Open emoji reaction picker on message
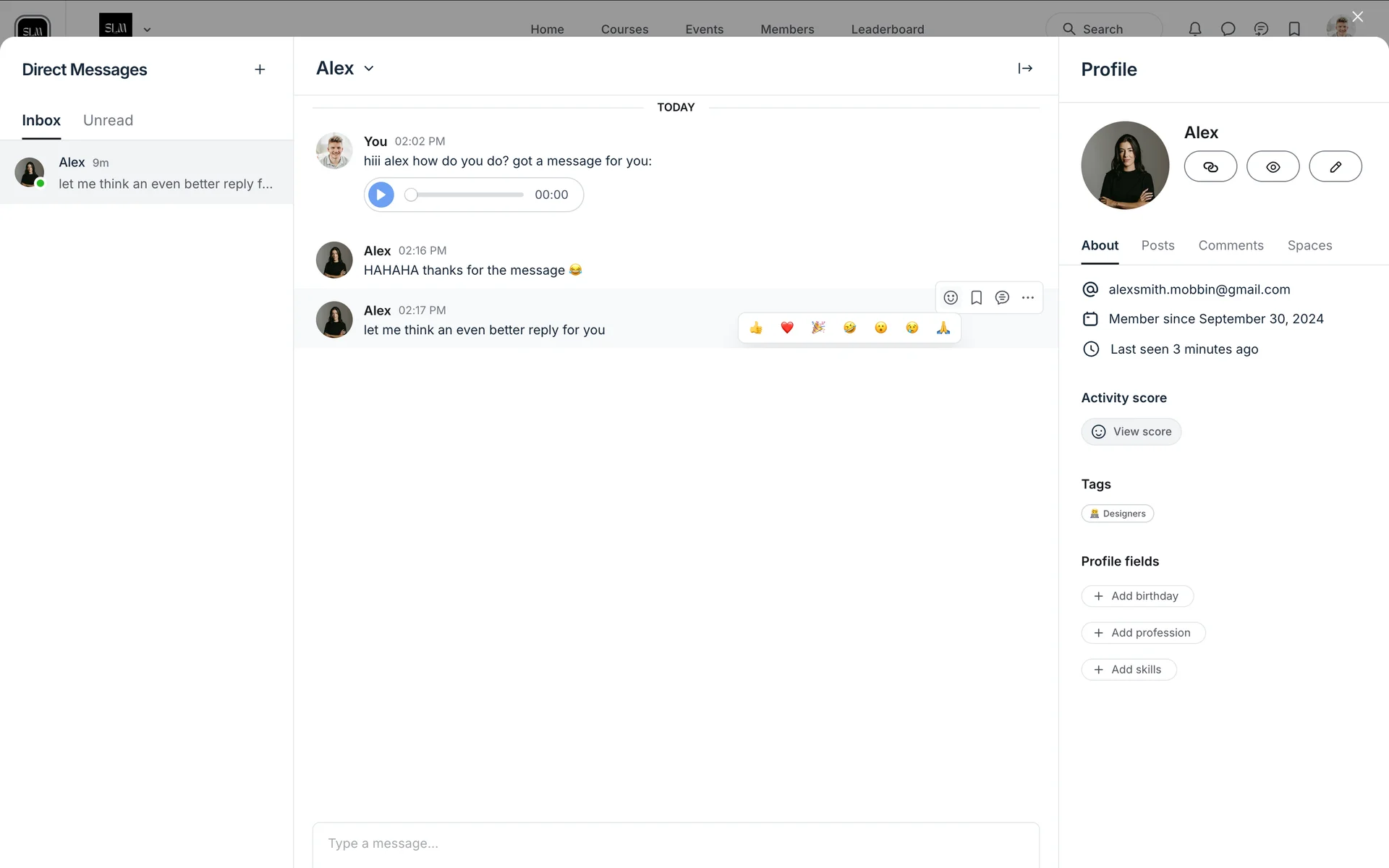The width and height of the screenshot is (1389, 868). 951,297
